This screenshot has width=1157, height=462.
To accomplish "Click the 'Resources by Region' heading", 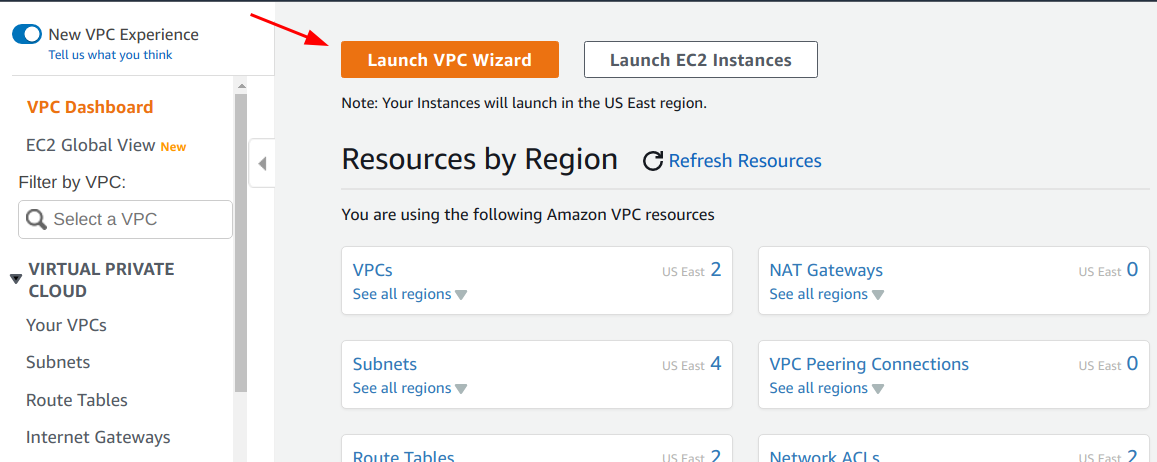I will tap(480, 159).
